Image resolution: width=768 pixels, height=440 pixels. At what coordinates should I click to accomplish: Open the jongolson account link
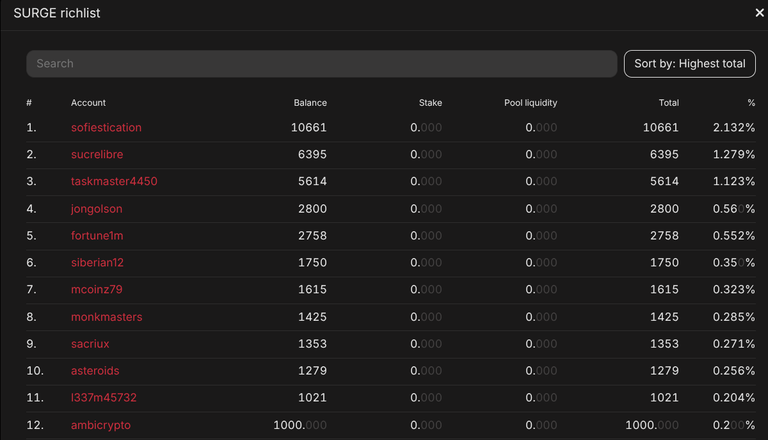96,209
